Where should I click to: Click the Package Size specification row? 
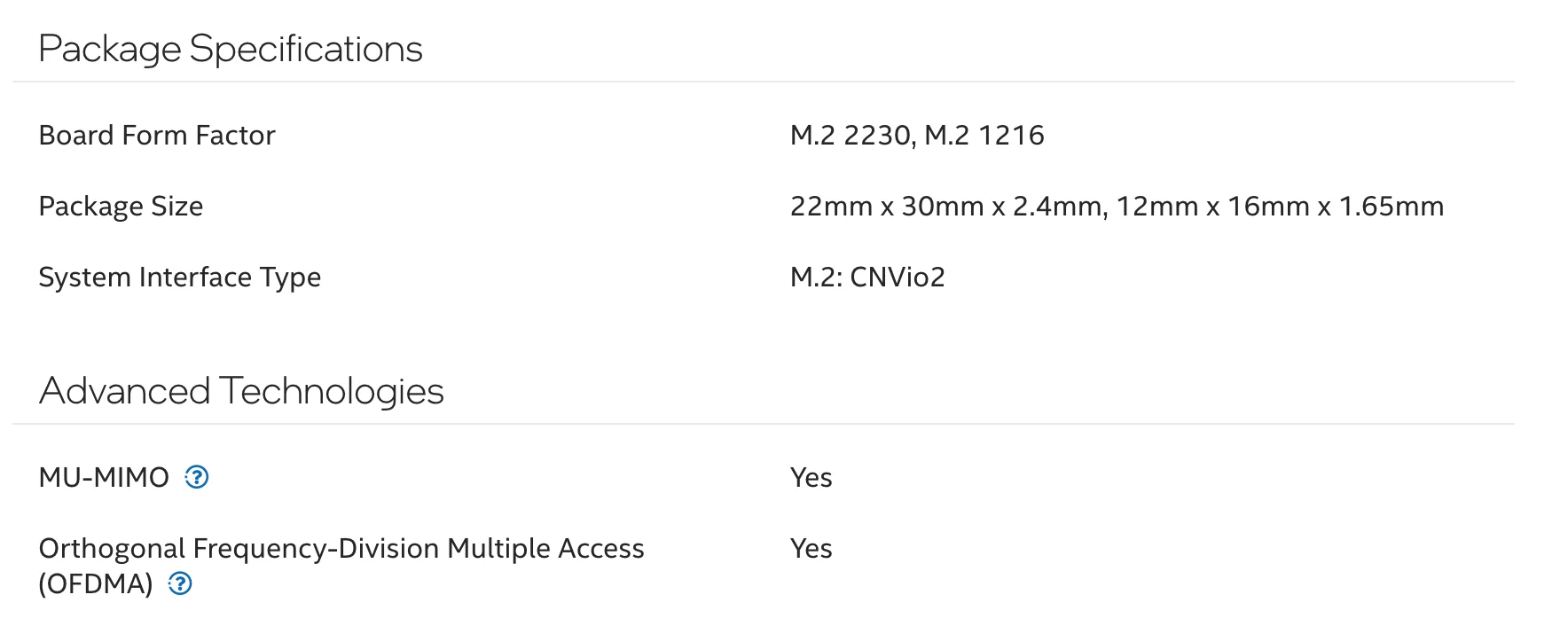click(x=121, y=206)
